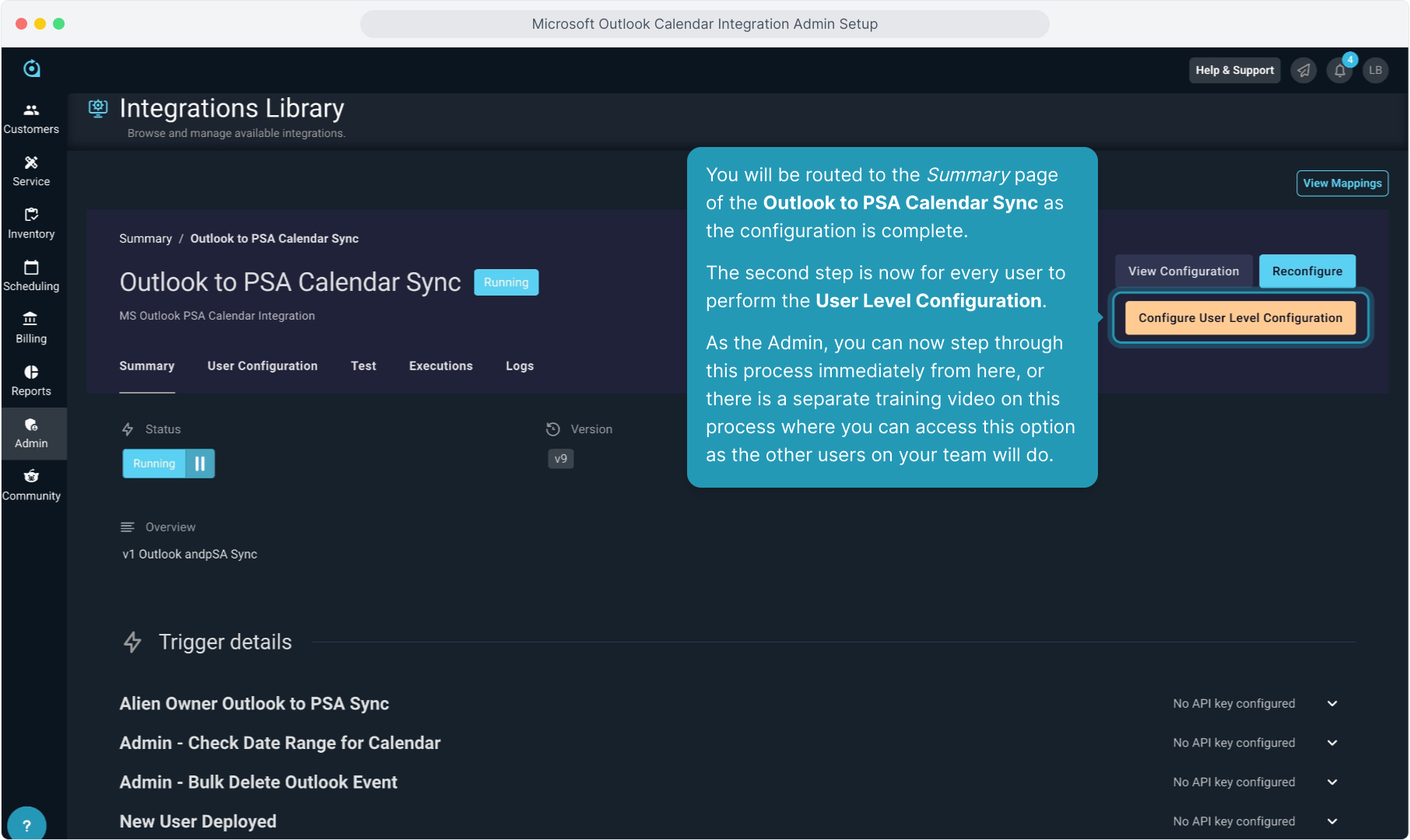This screenshot has width=1410, height=840.
Task: Click the lightning Status icon
Action: click(x=128, y=429)
